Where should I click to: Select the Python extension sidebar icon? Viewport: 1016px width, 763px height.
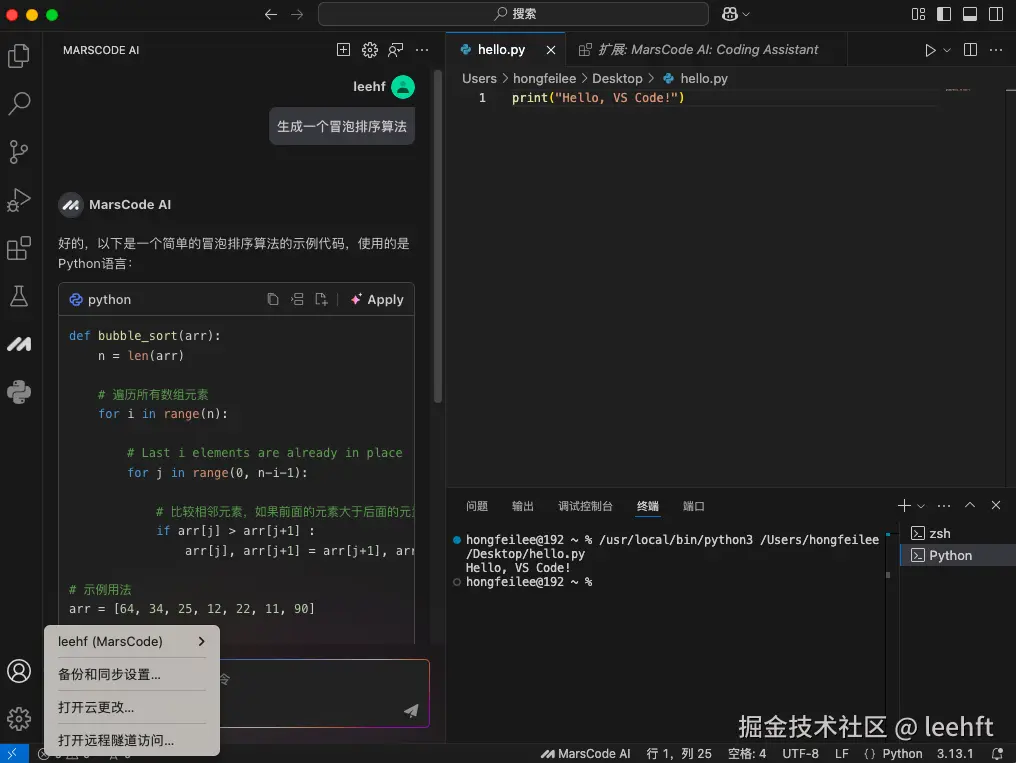click(20, 392)
